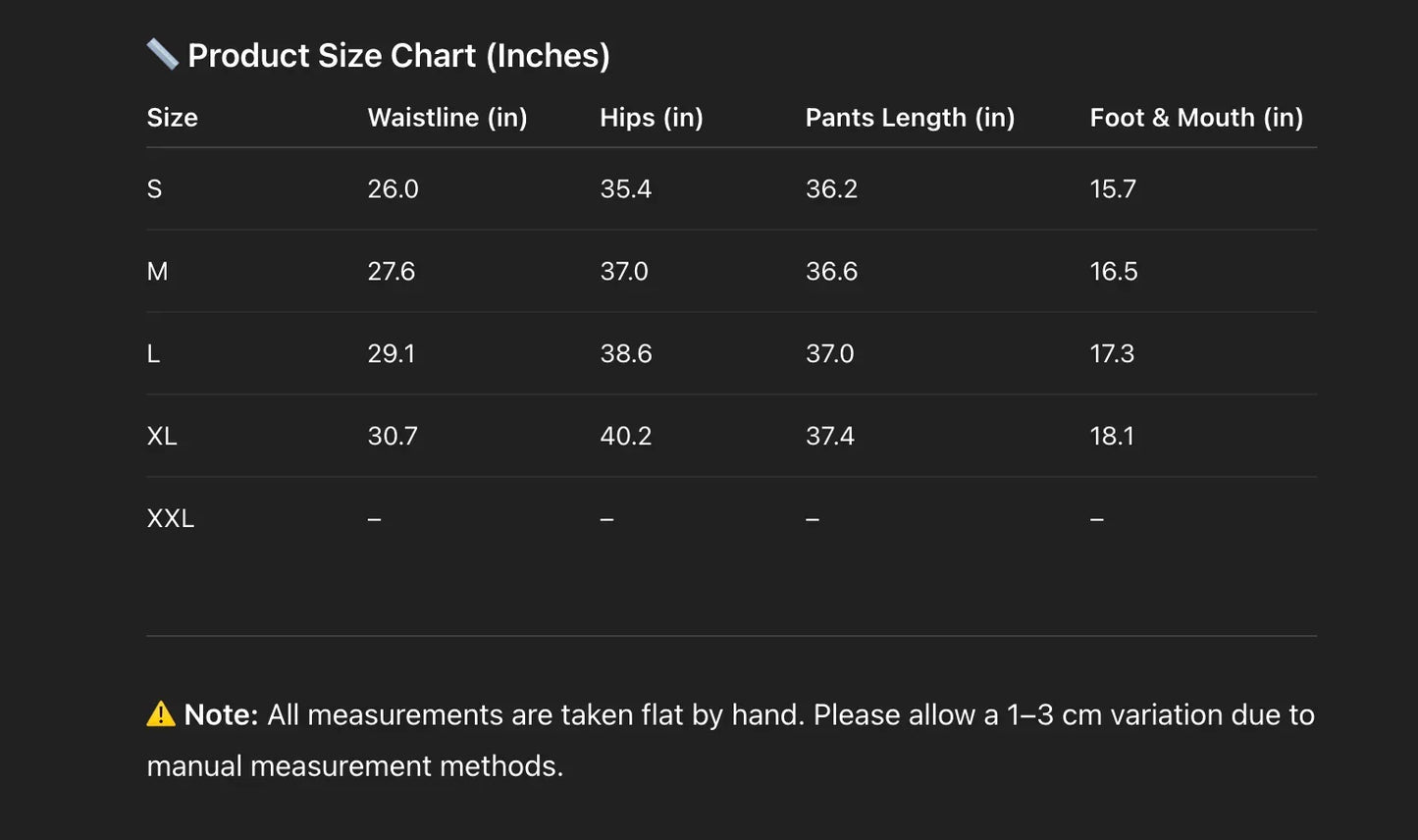The height and width of the screenshot is (840, 1418).
Task: Click the S size row label
Action: click(x=155, y=189)
